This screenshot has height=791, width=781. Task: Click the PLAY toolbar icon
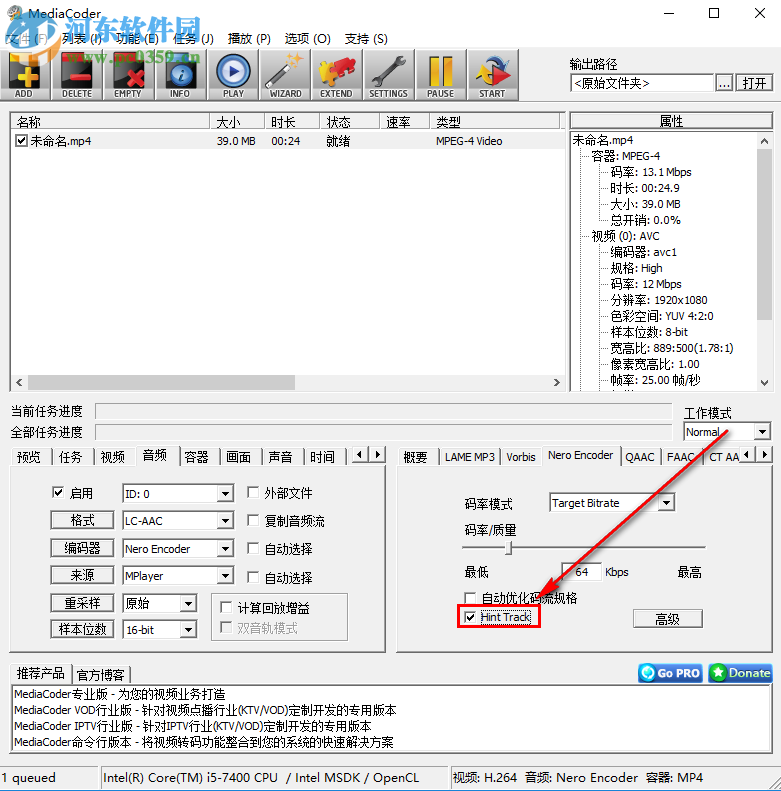[233, 75]
